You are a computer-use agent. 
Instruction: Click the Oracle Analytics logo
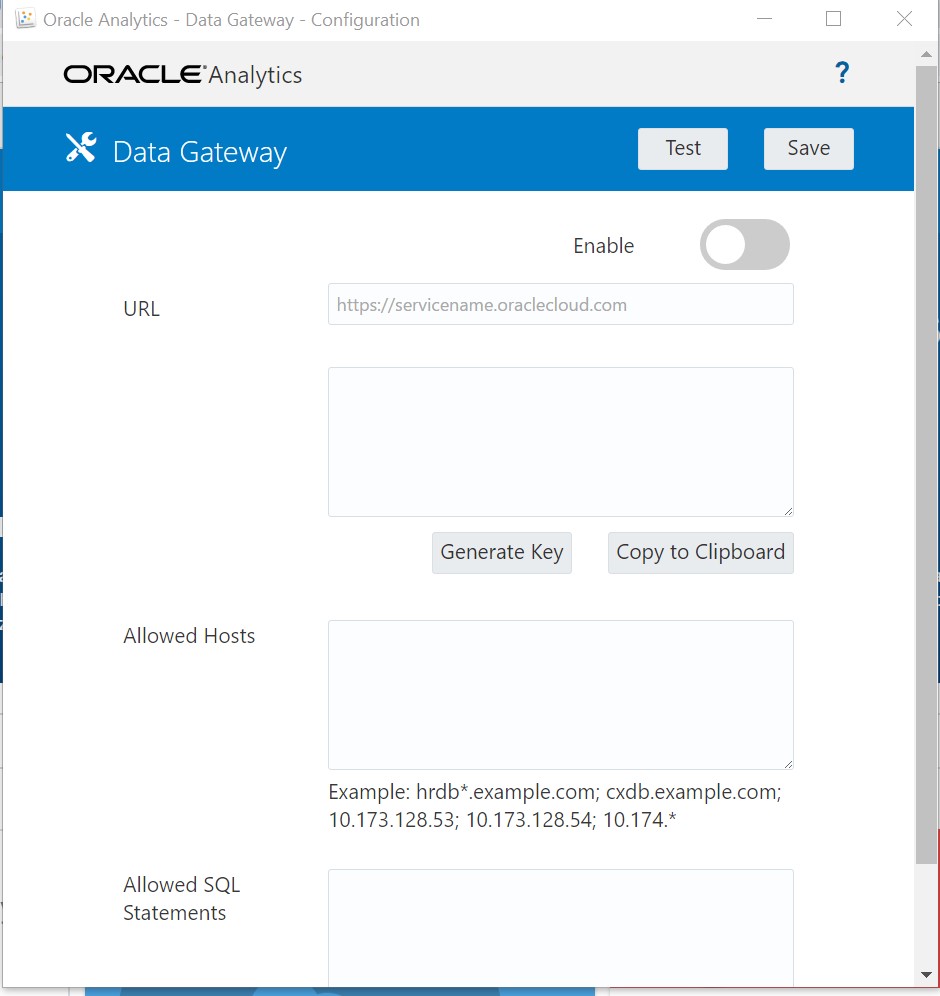click(182, 74)
